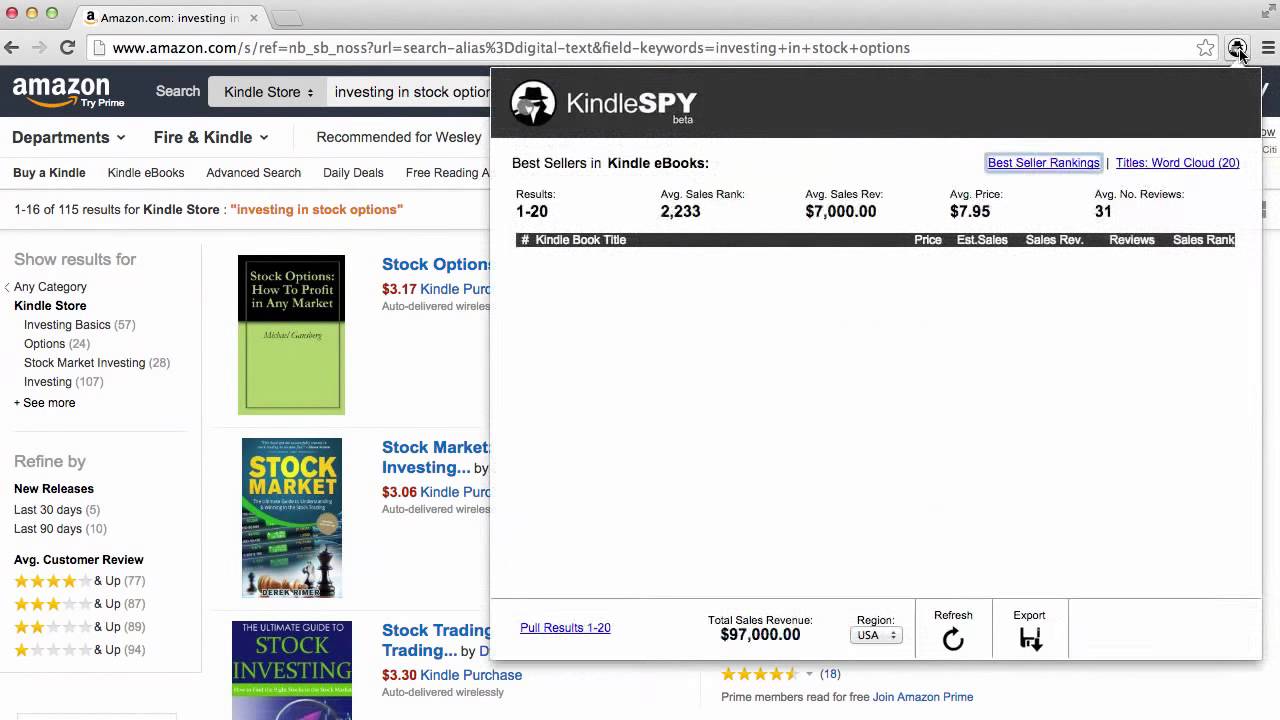Sort by Kindle Book Title column header
1280x720 pixels.
point(580,240)
